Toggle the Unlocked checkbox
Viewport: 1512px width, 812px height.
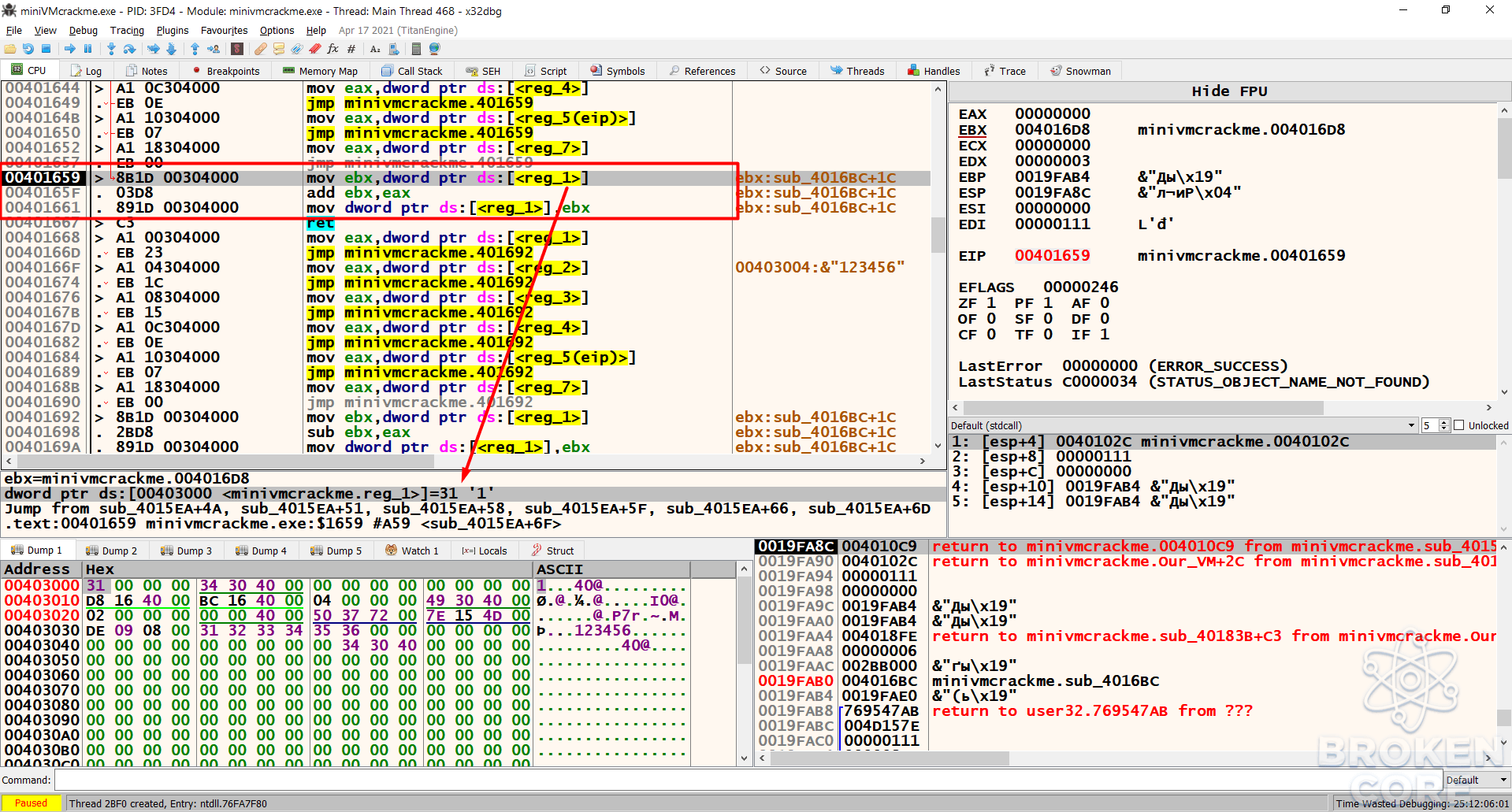(x=1458, y=425)
